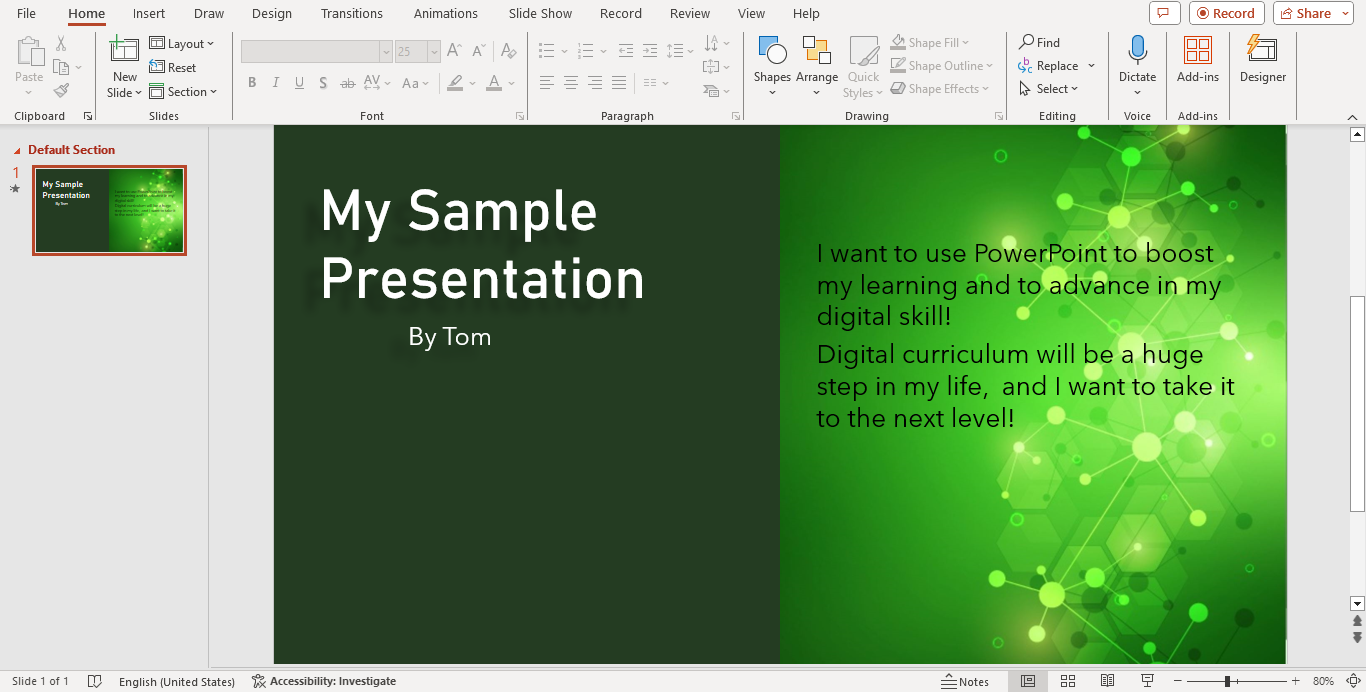Click the Dictate microphone icon
This screenshot has width=1366, height=692.
click(1137, 50)
